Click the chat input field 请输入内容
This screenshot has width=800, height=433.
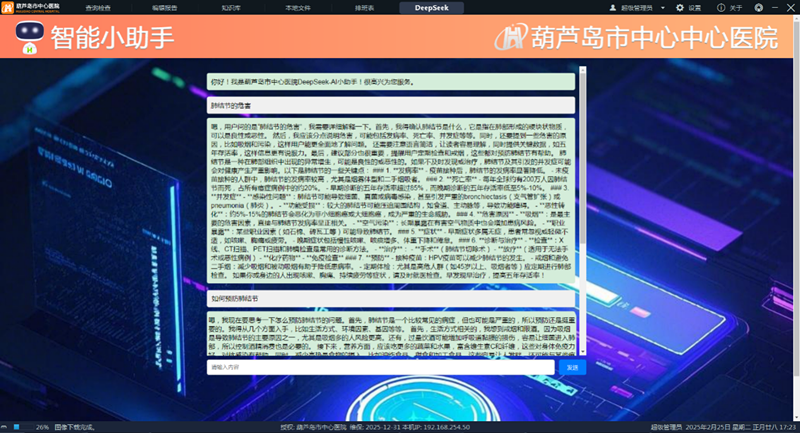coord(381,367)
